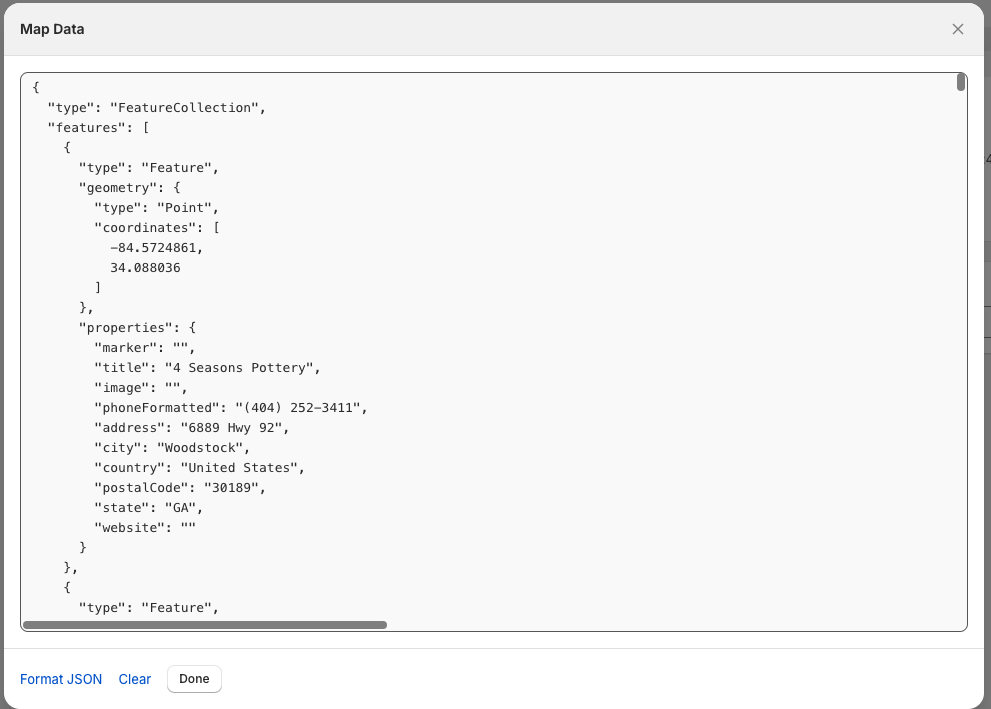Click the longitude value -84.5724861
This screenshot has height=709, width=991.
pyautogui.click(x=155, y=248)
